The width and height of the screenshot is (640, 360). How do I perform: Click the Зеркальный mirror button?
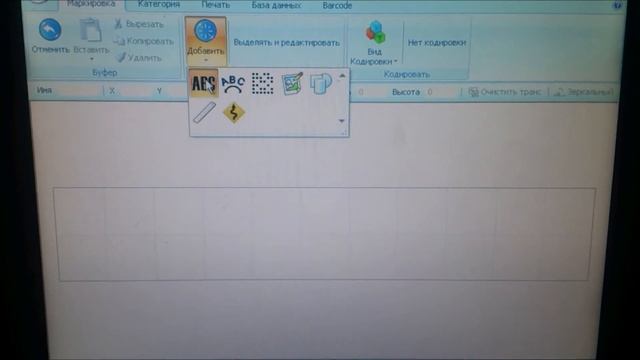point(584,93)
